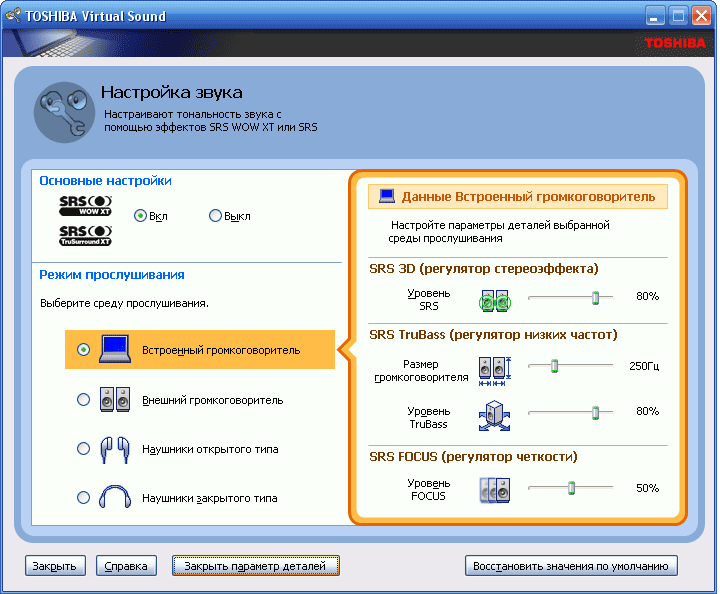Click the Уровень SRS slider handle
Image resolution: width=720 pixels, height=594 pixels.
[595, 297]
